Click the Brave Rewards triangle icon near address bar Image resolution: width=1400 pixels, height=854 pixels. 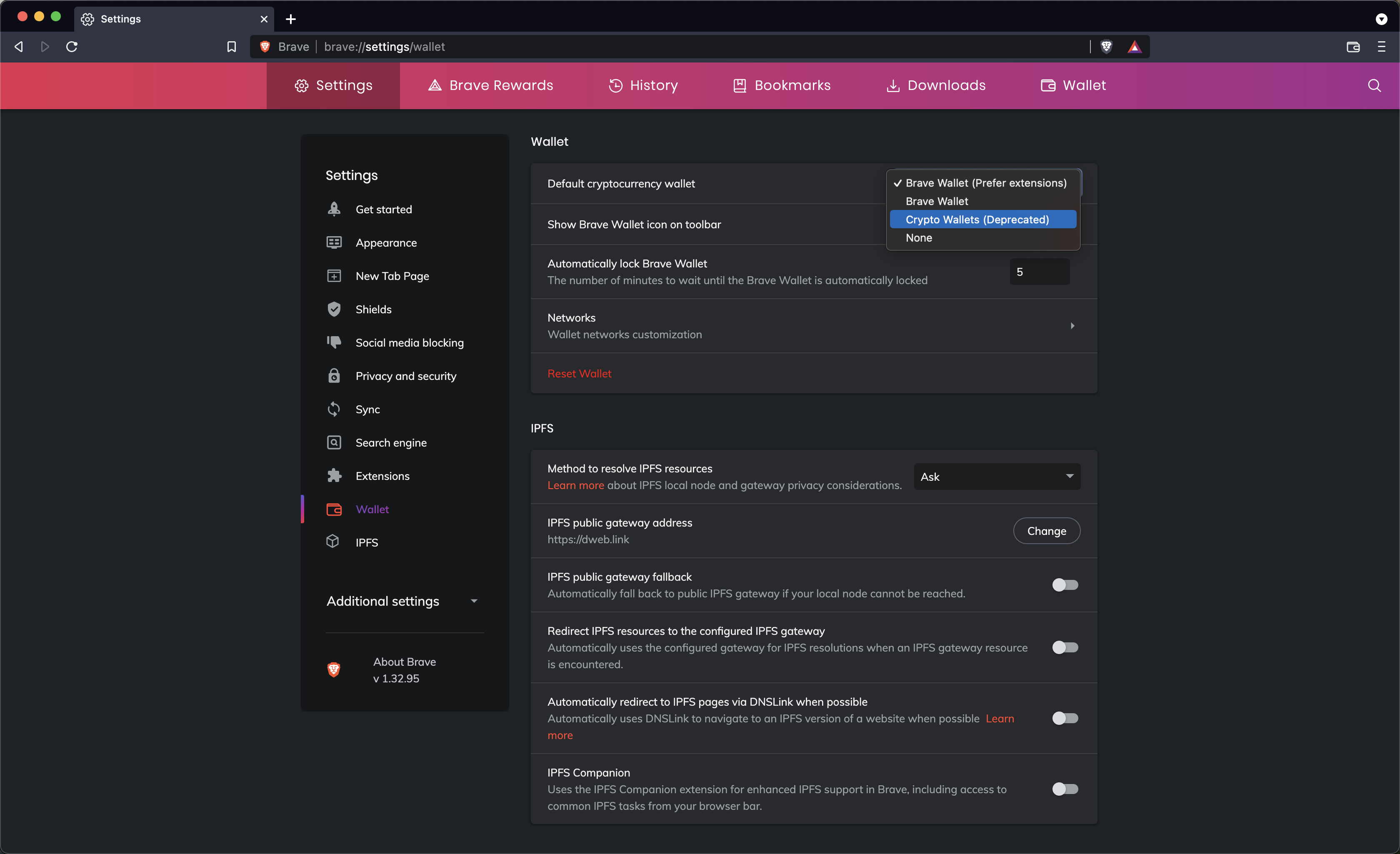(x=1134, y=47)
